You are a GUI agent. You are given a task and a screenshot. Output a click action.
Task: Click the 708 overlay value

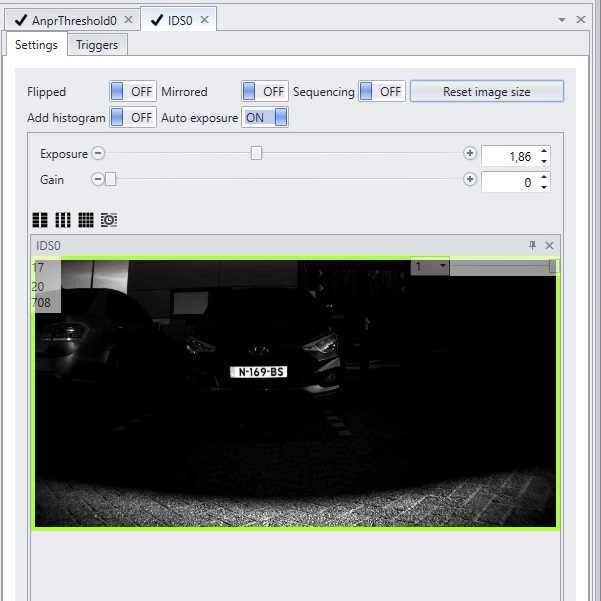pos(41,303)
